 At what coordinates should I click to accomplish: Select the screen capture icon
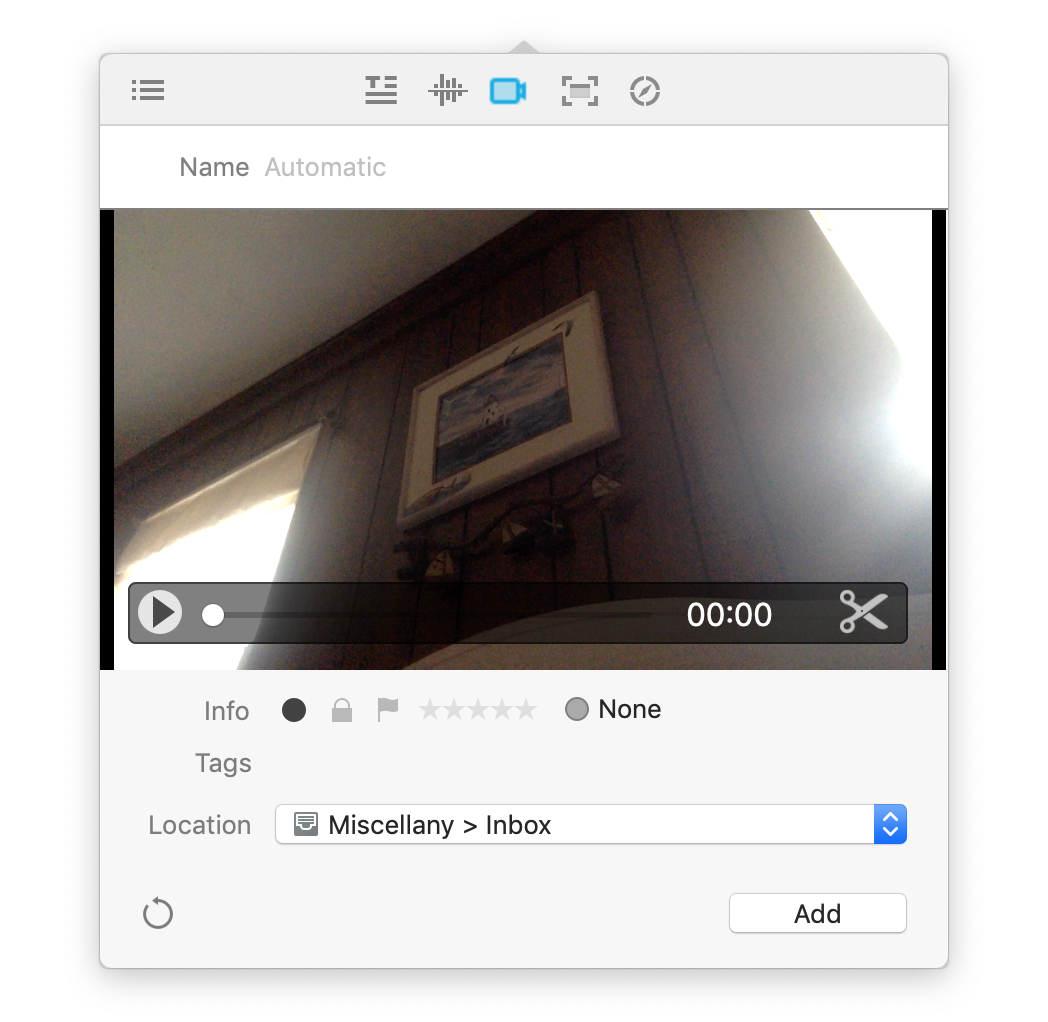pos(579,91)
